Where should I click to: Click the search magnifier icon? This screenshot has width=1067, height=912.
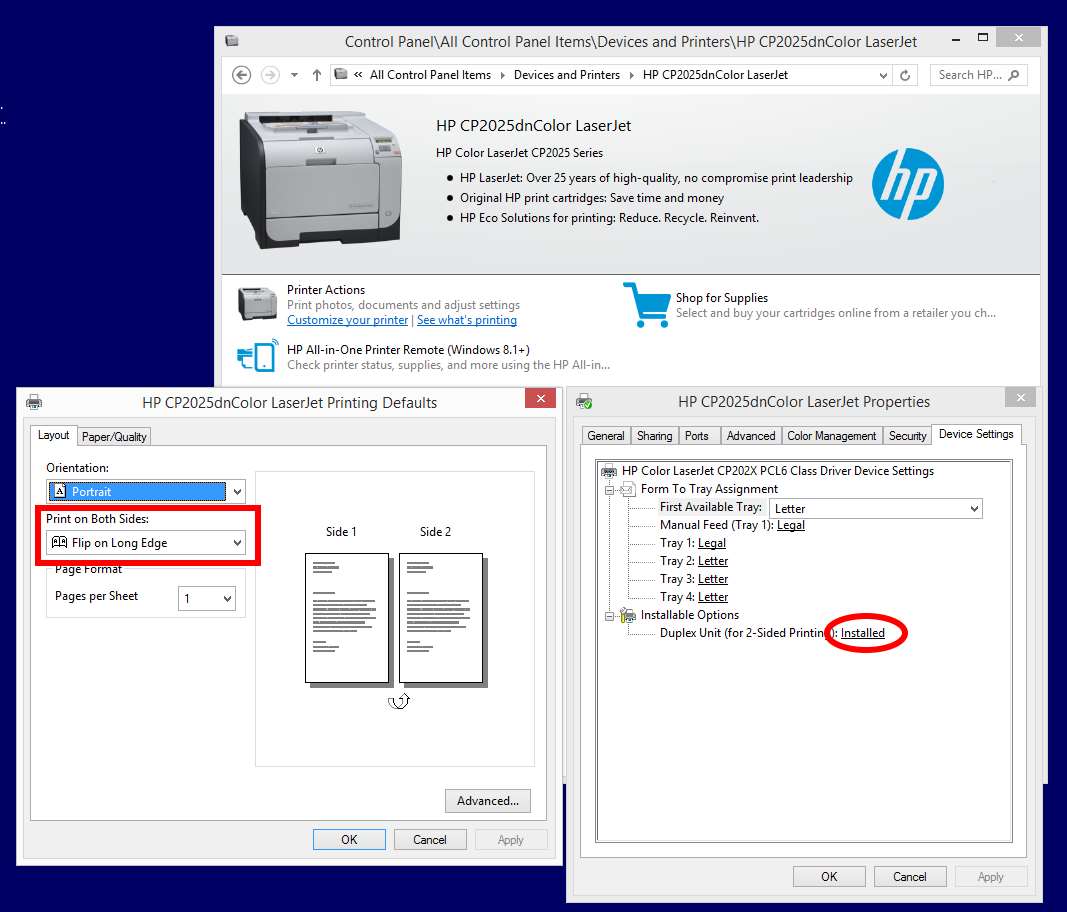pos(1014,75)
